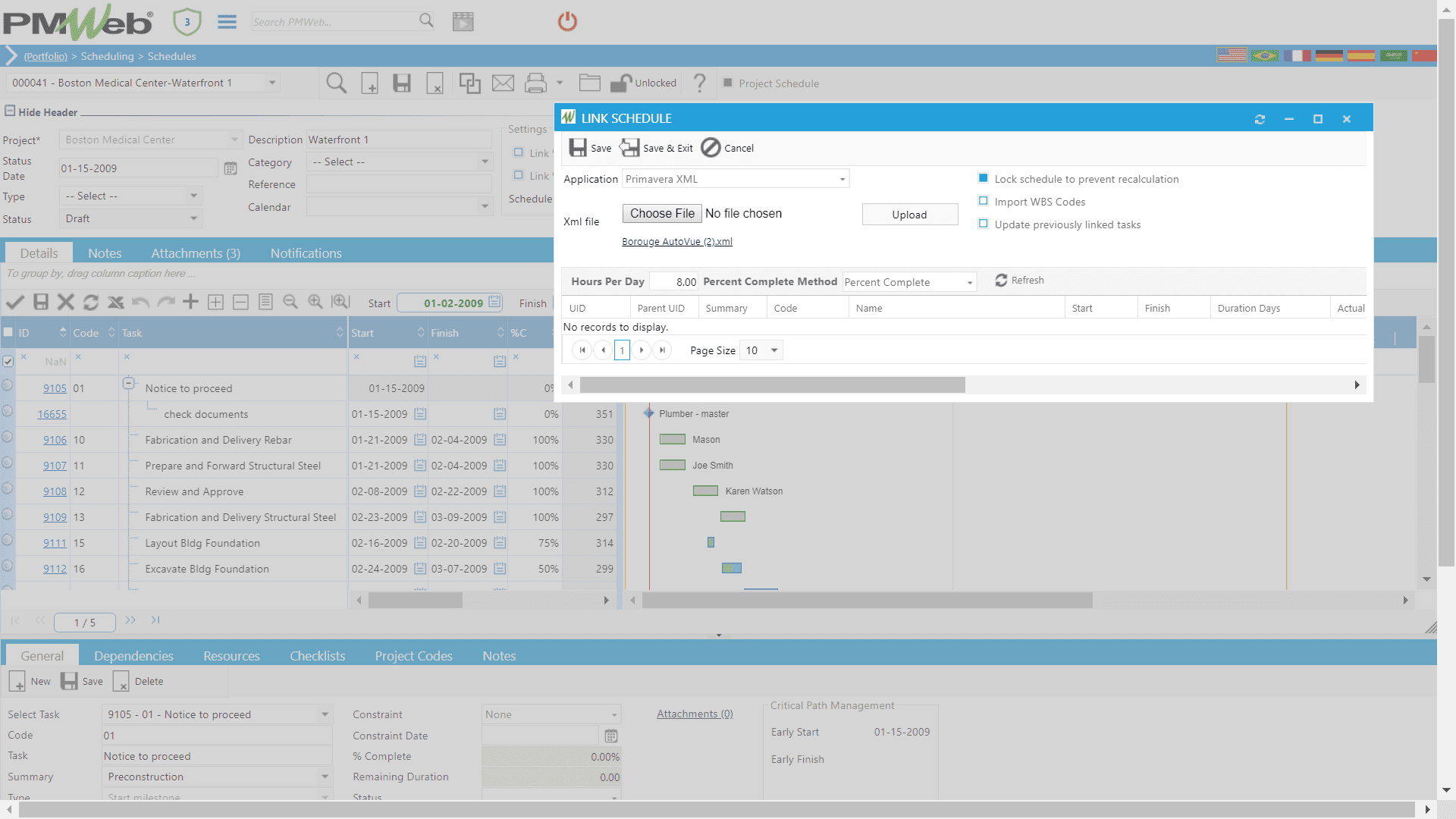Open the Select Task dropdown

pos(325,714)
